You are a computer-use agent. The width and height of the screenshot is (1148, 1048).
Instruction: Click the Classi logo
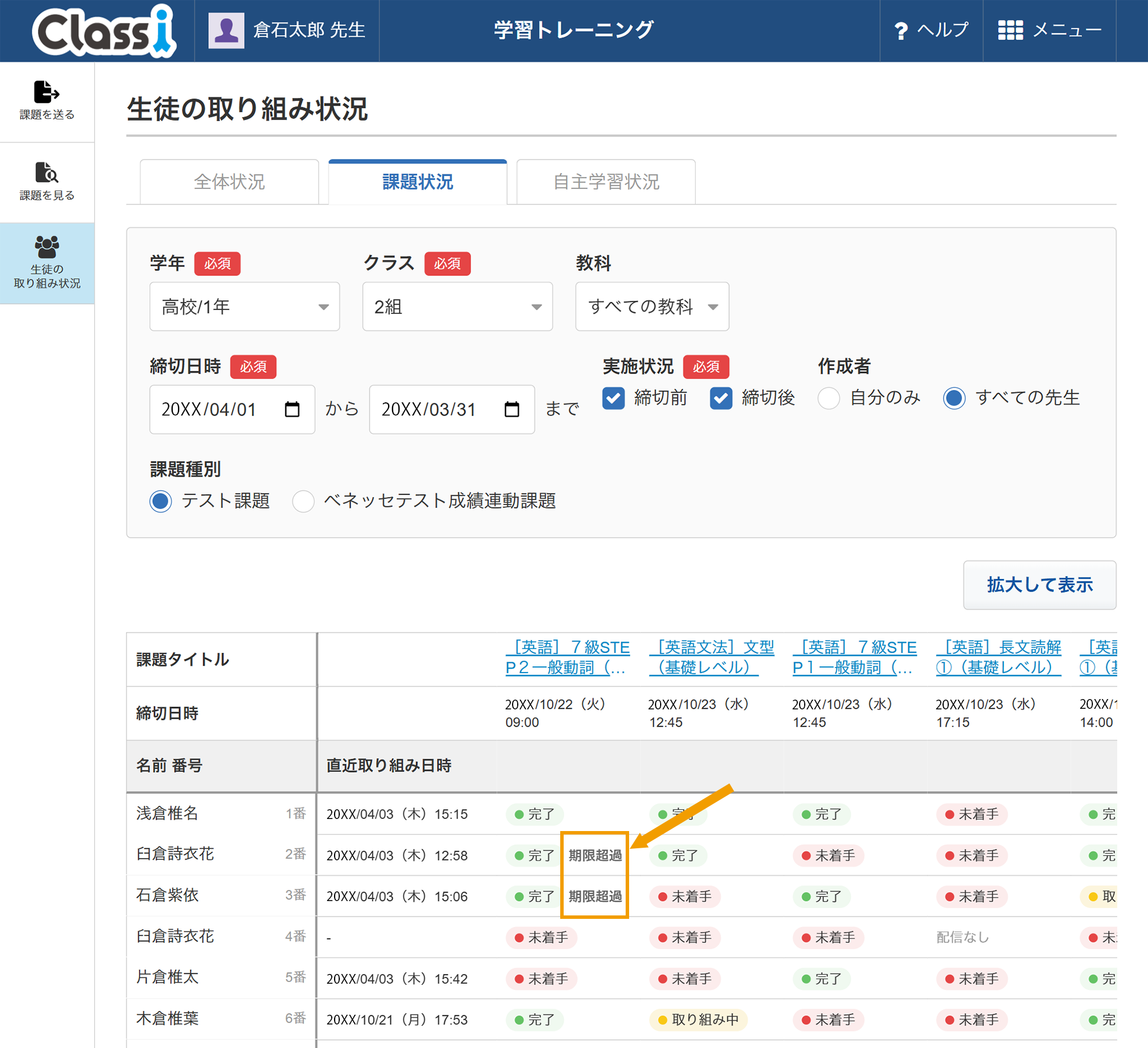point(104,31)
